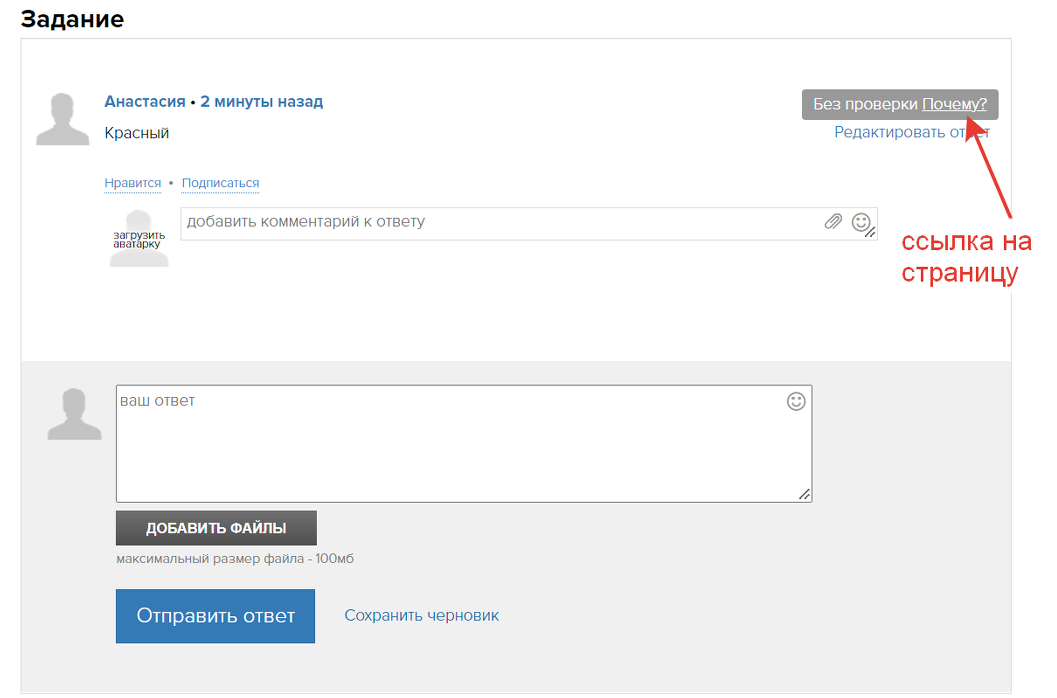Open emoji picker in the comment field

[x=861, y=222]
